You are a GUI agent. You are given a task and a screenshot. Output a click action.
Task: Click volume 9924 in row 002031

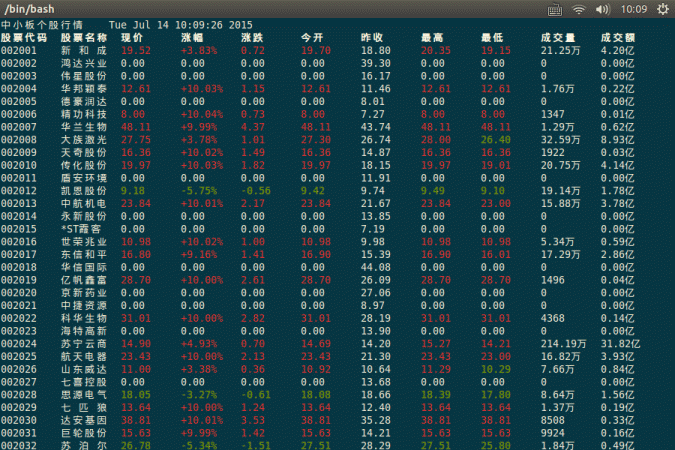pyautogui.click(x=552, y=433)
